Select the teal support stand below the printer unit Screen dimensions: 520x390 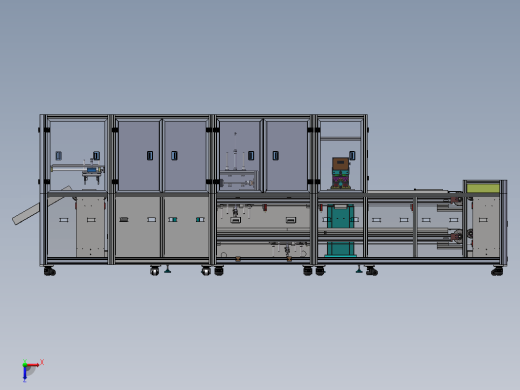click(x=340, y=231)
